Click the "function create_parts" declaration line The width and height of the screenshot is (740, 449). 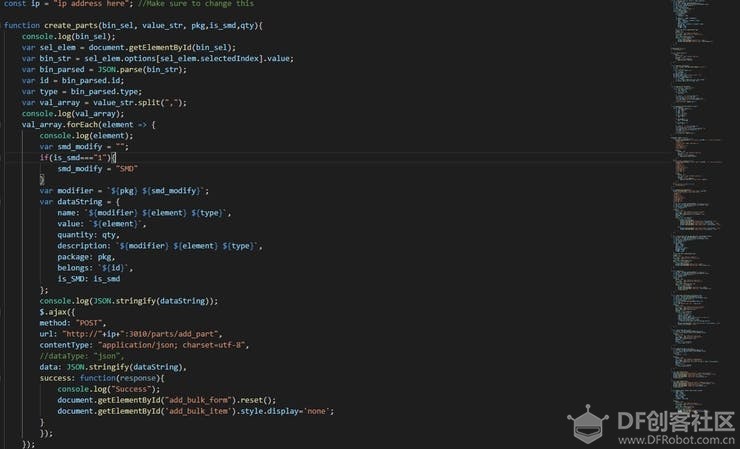133,25
